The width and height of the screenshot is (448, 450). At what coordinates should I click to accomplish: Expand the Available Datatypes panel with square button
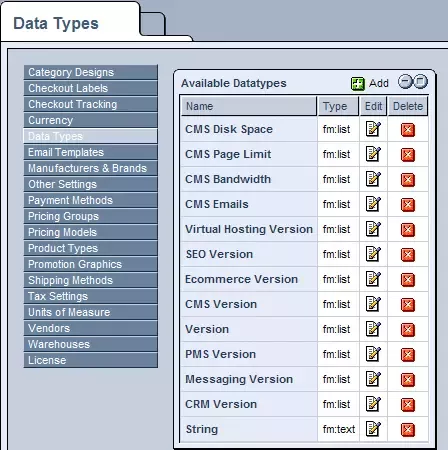coord(421,82)
